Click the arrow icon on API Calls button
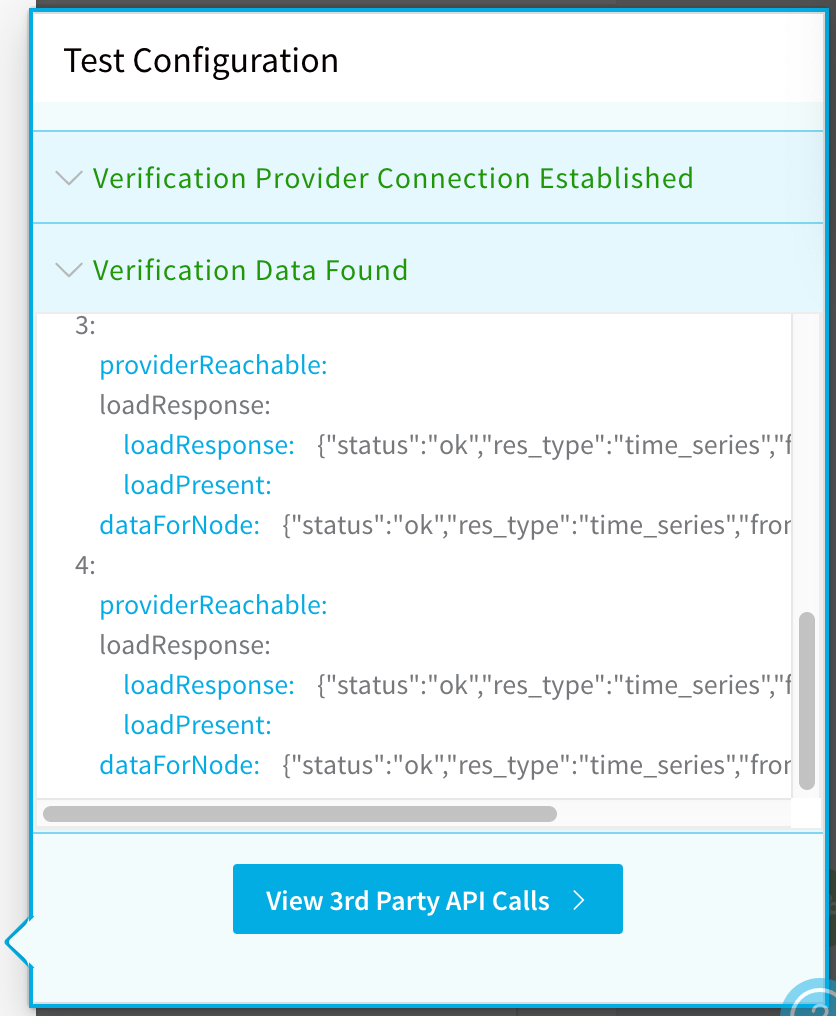The width and height of the screenshot is (836, 1016). coord(579,900)
